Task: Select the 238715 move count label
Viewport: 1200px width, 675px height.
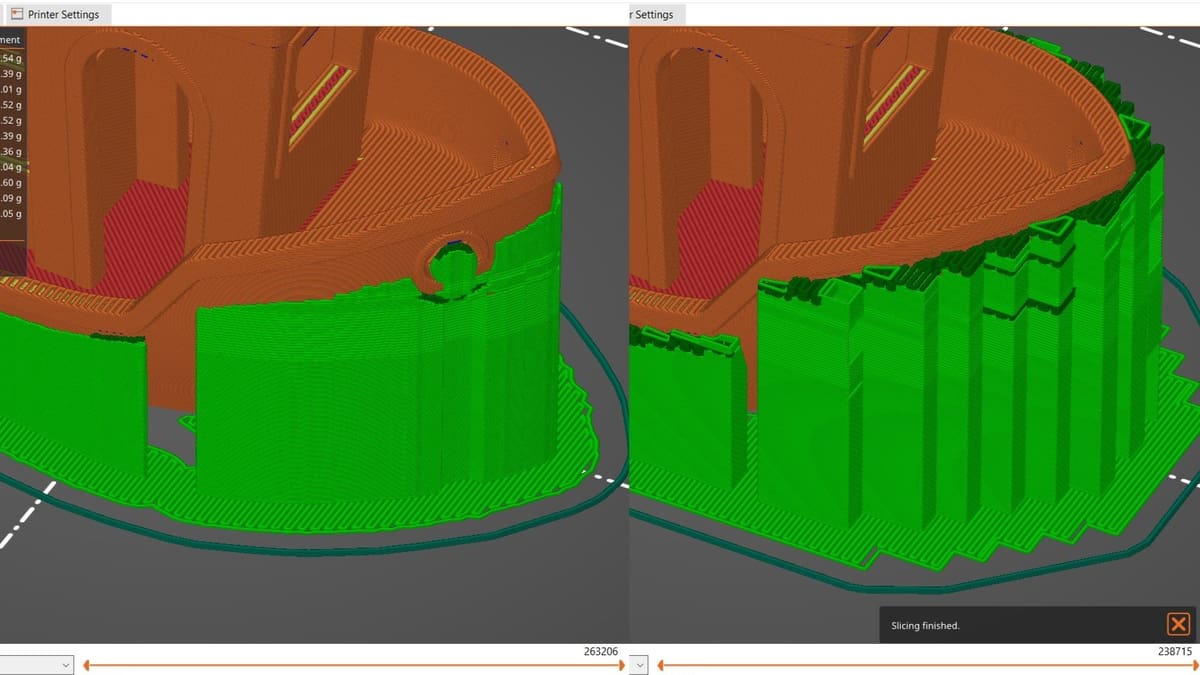Action: tap(1175, 651)
